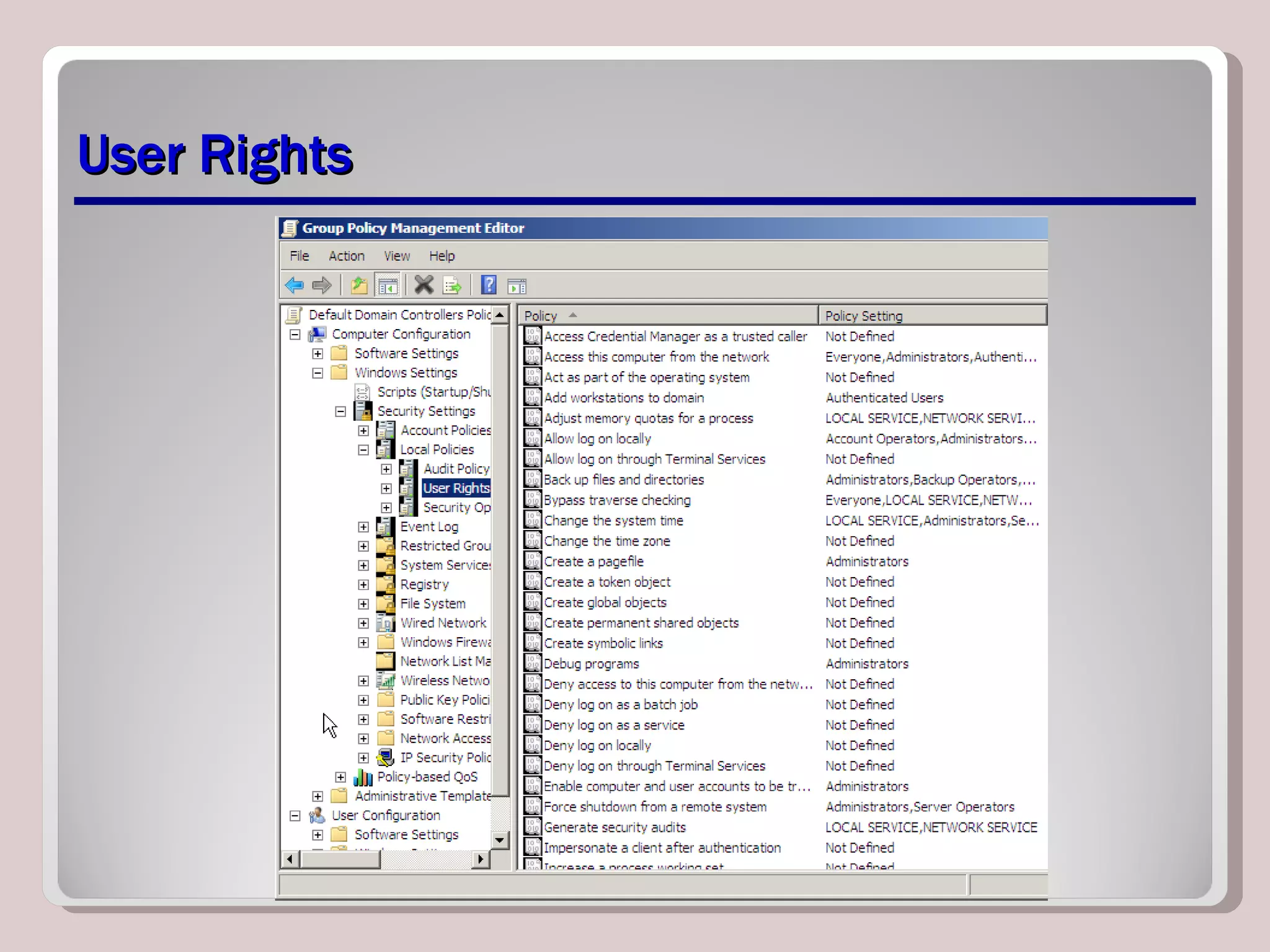Click the Registry folder lock icon
Image resolution: width=1270 pixels, height=952 pixels.
coord(386,584)
